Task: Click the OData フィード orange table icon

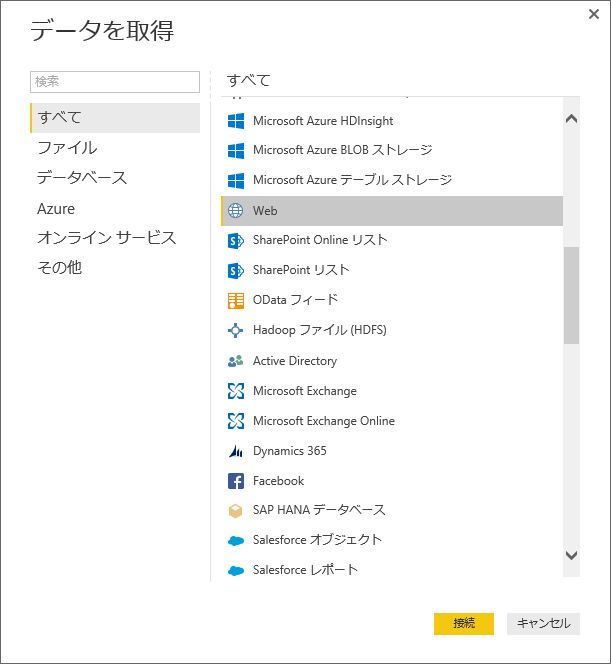Action: click(236, 301)
